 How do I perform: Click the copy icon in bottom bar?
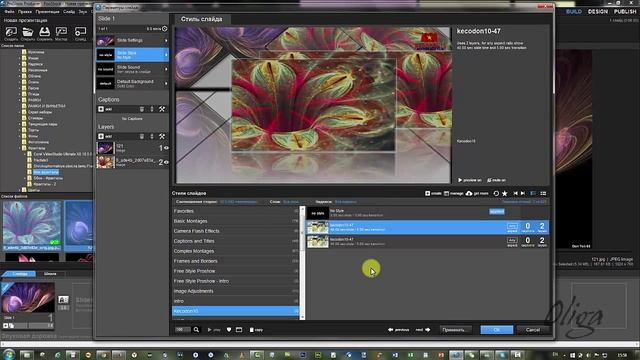click(x=251, y=329)
